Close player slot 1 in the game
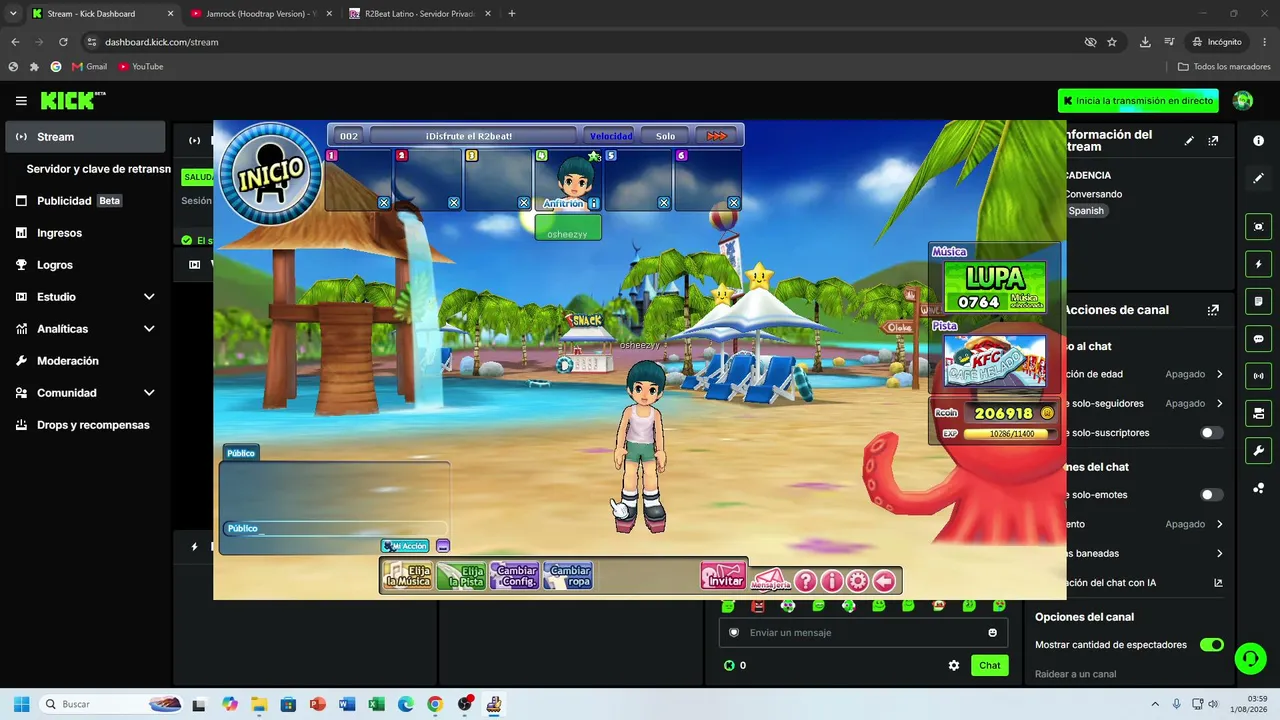 (384, 203)
